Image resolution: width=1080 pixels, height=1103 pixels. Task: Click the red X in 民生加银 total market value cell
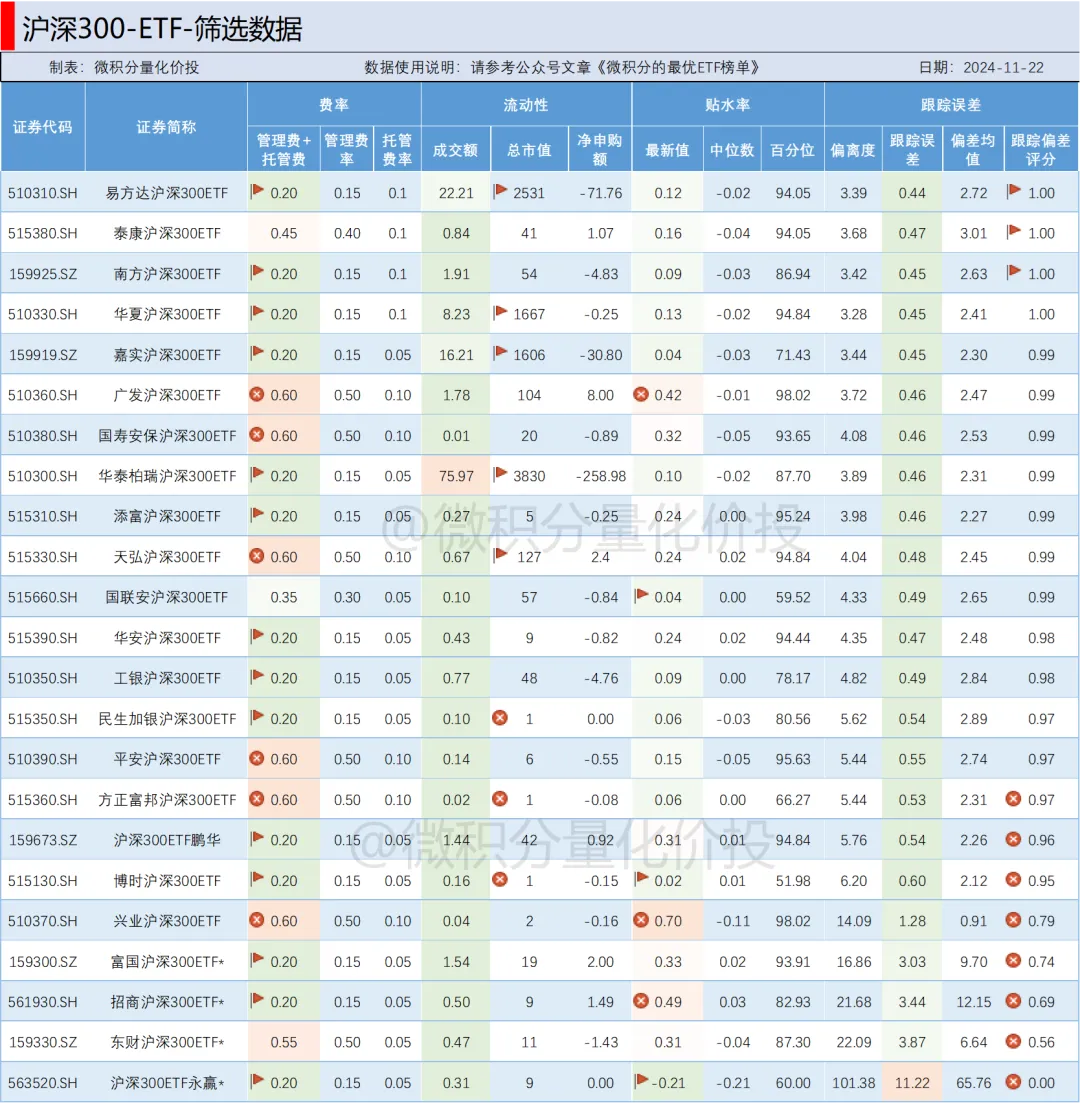point(500,718)
